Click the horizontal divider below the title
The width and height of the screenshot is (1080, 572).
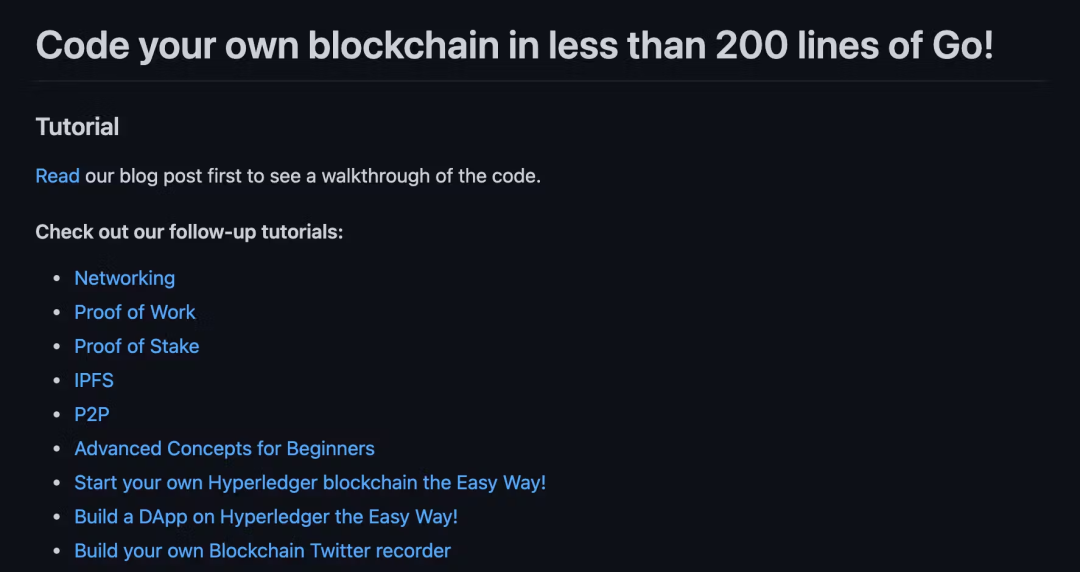pos(542,80)
